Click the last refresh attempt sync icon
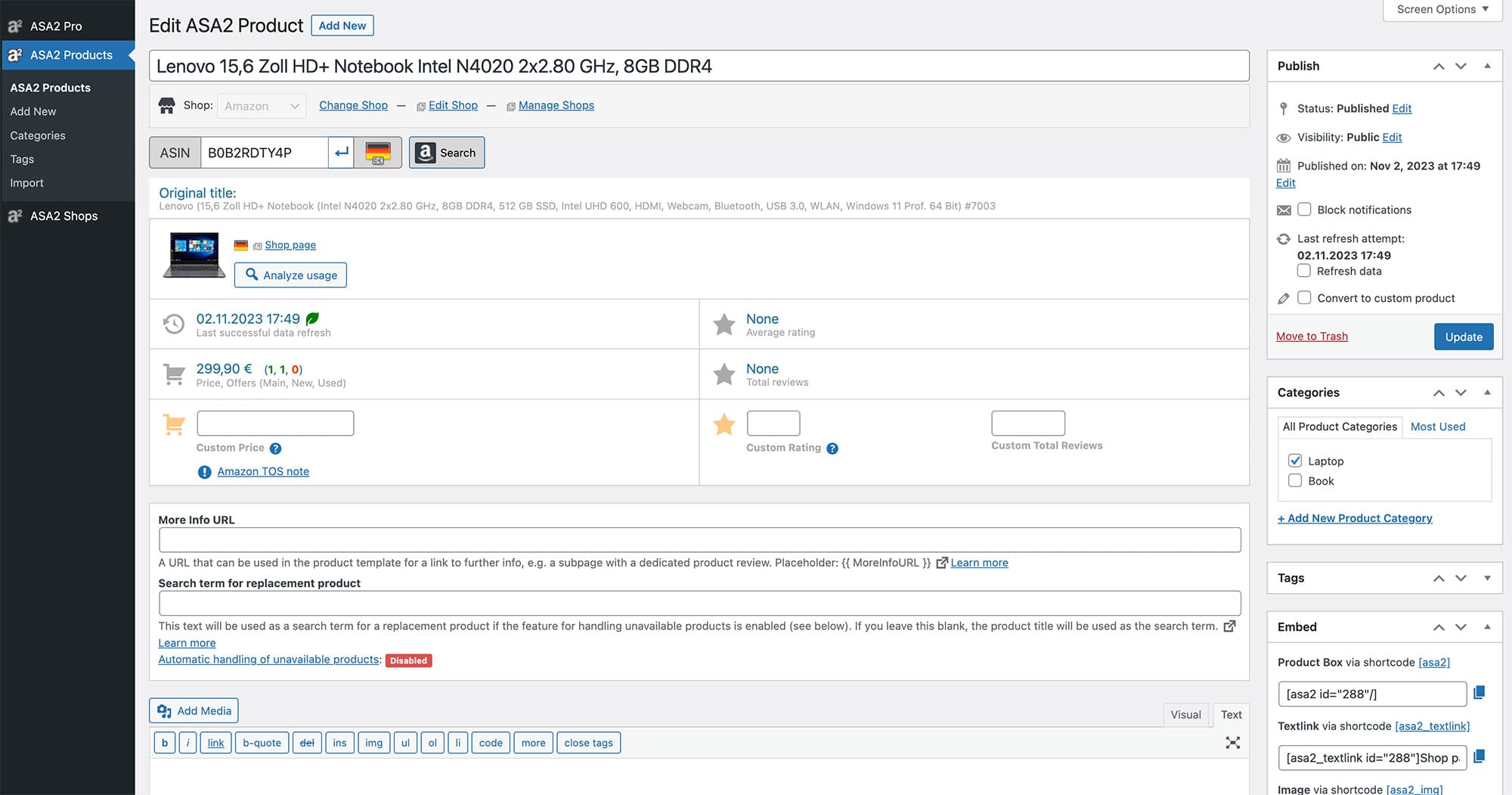The height and width of the screenshot is (795, 1512). point(1284,239)
